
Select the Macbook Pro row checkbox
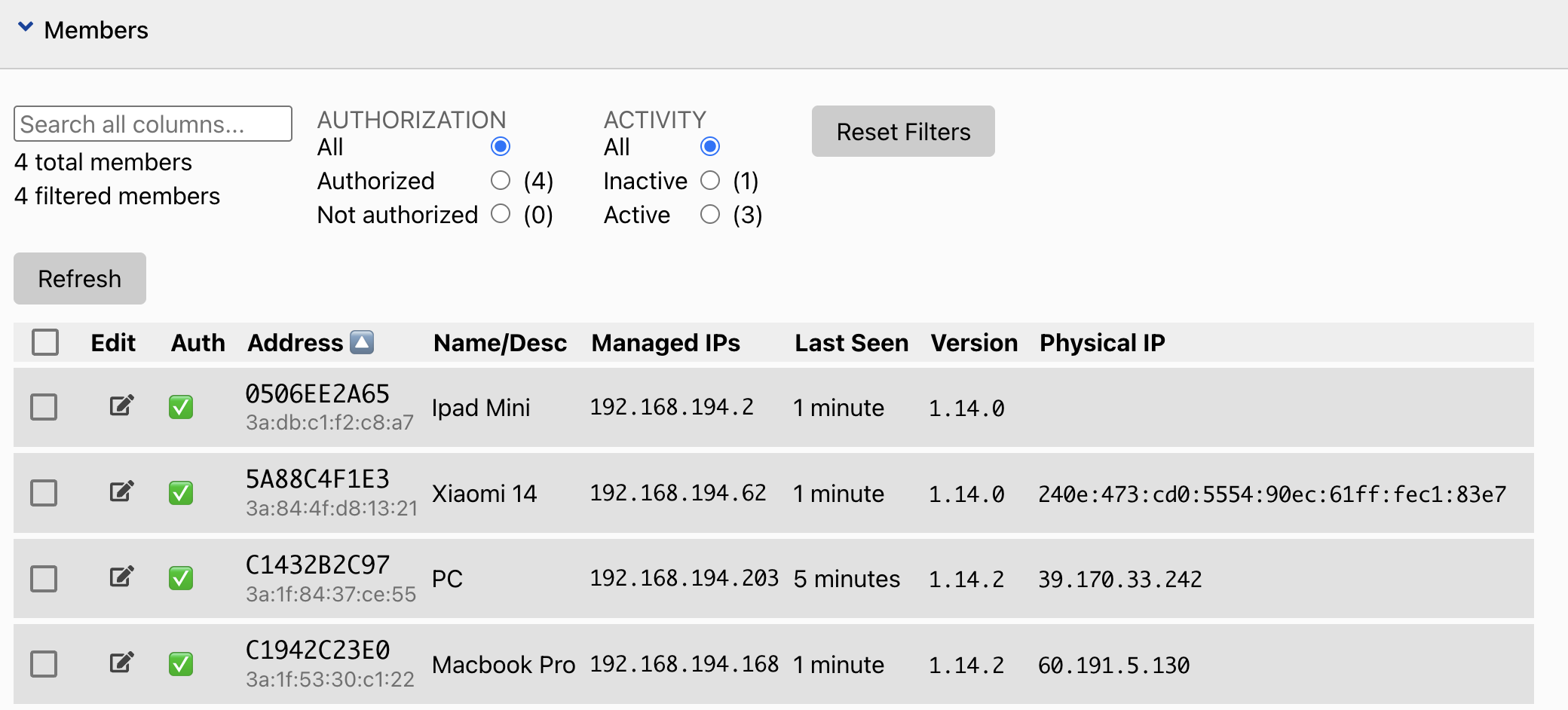pos(44,664)
